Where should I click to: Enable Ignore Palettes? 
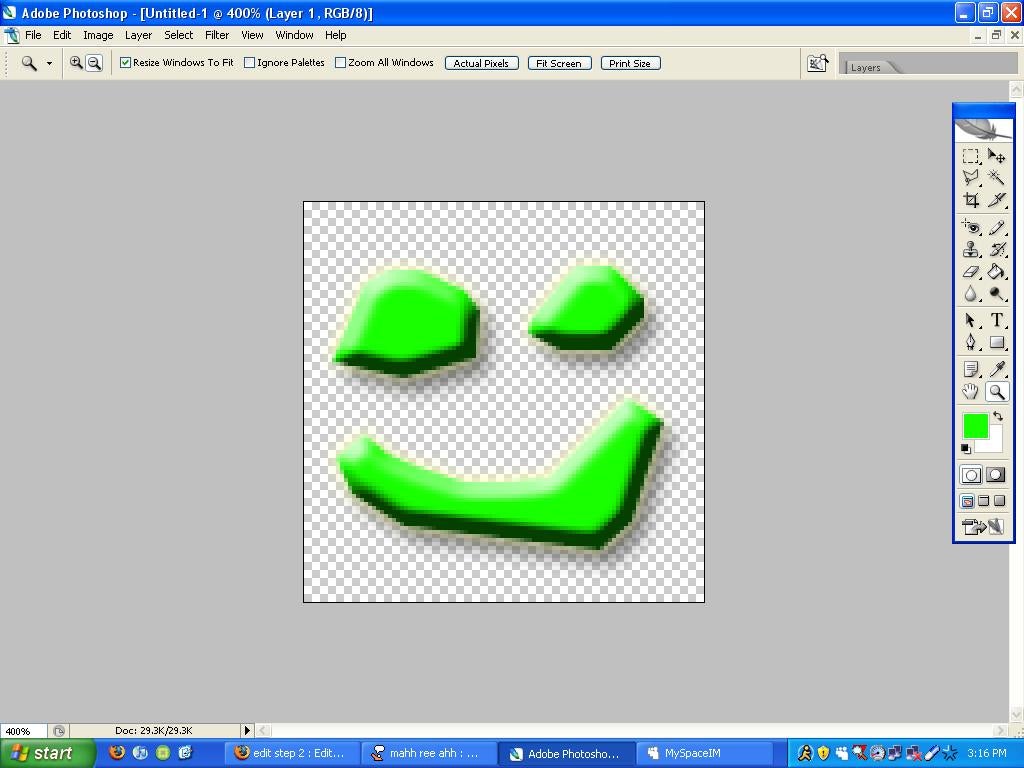[248, 62]
